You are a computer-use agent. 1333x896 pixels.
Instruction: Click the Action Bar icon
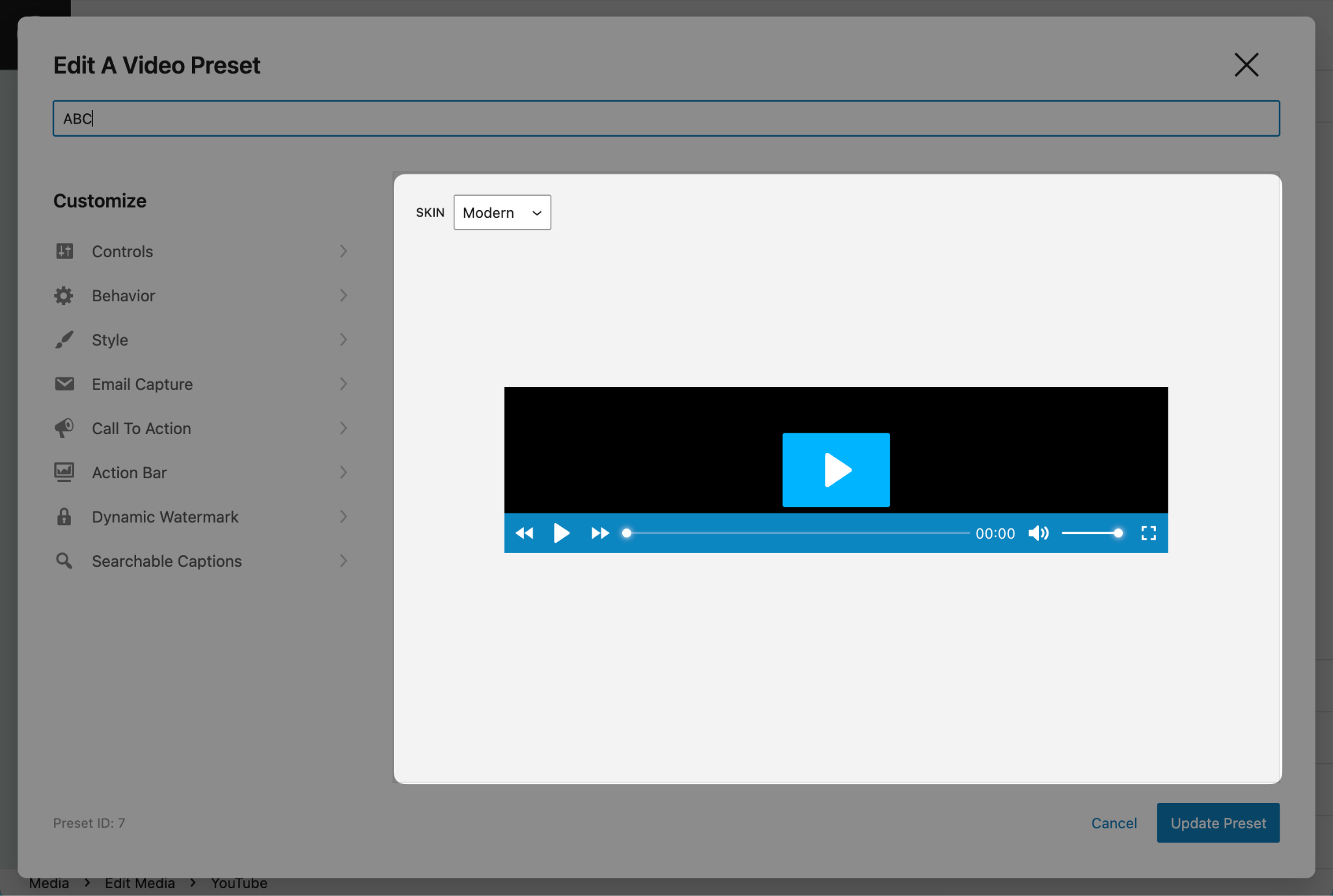[x=64, y=472]
